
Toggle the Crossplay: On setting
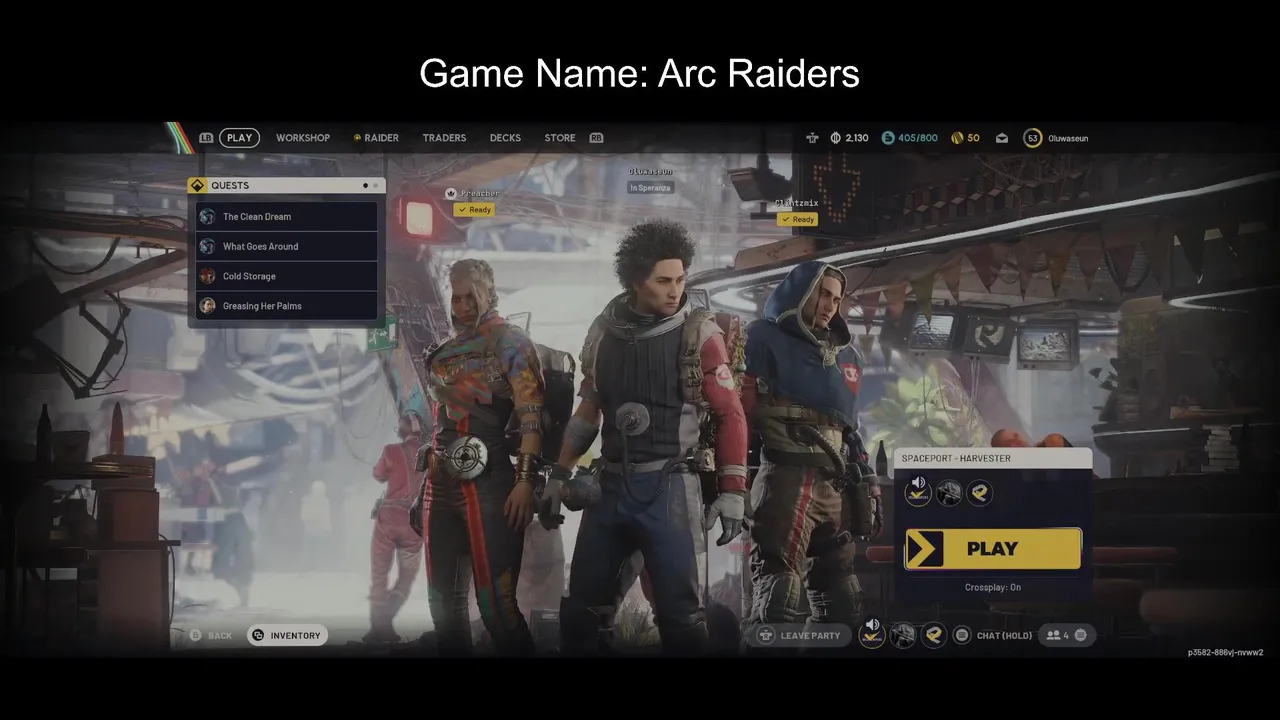click(992, 587)
